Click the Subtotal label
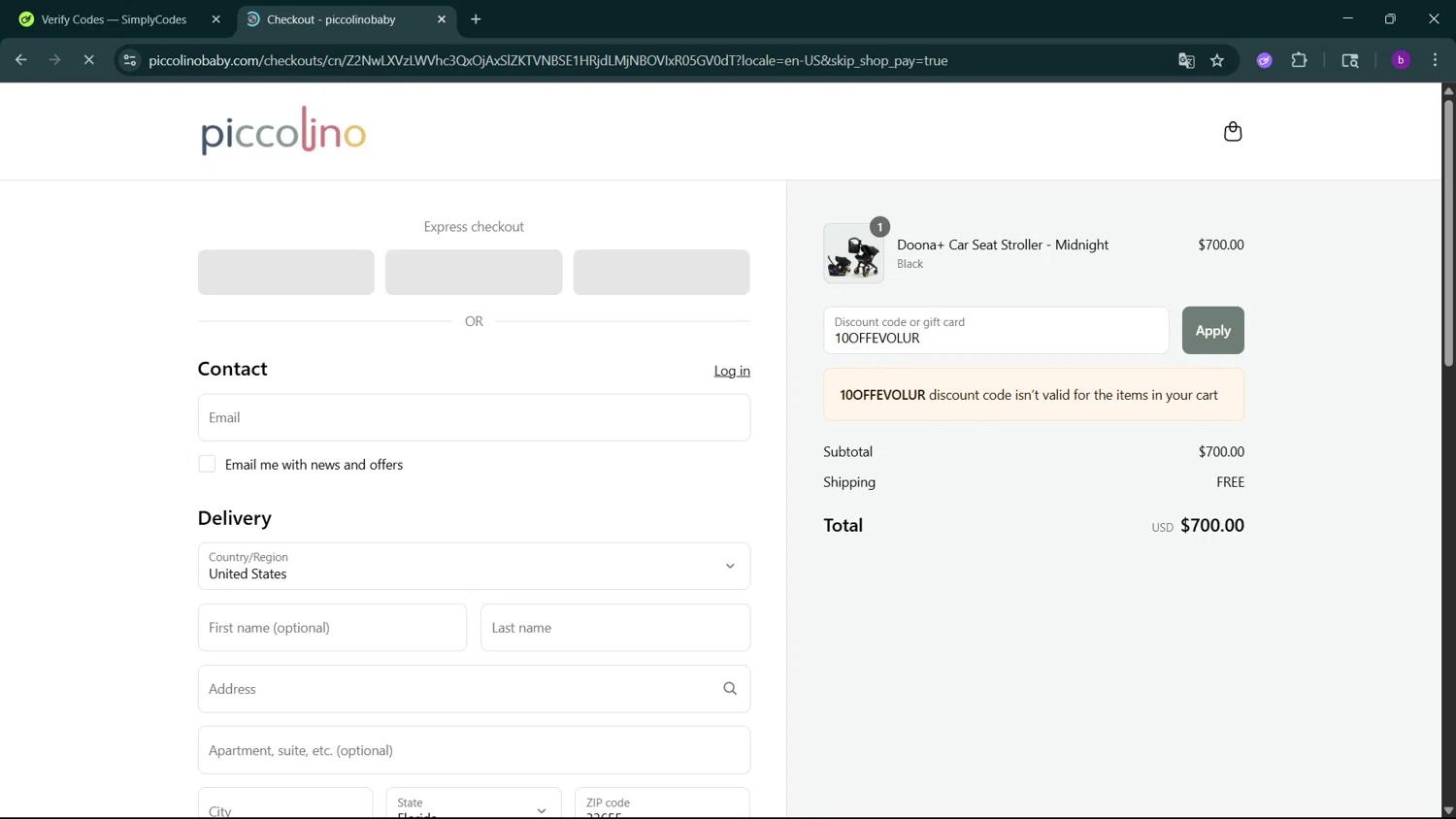The height and width of the screenshot is (819, 1456). [x=848, y=451]
